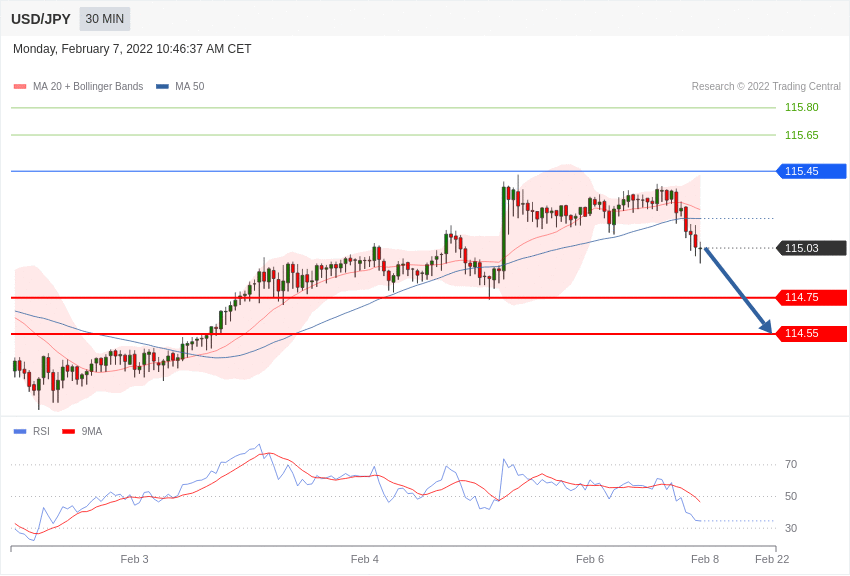Select the MA 50 legend label
The image size is (850, 576).
[190, 87]
